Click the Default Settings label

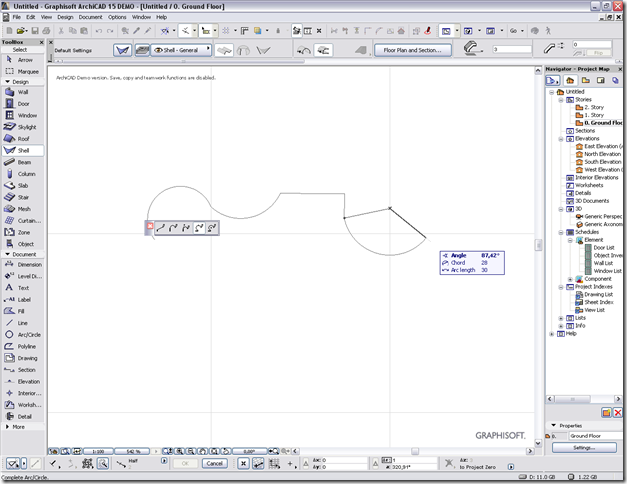point(73,50)
